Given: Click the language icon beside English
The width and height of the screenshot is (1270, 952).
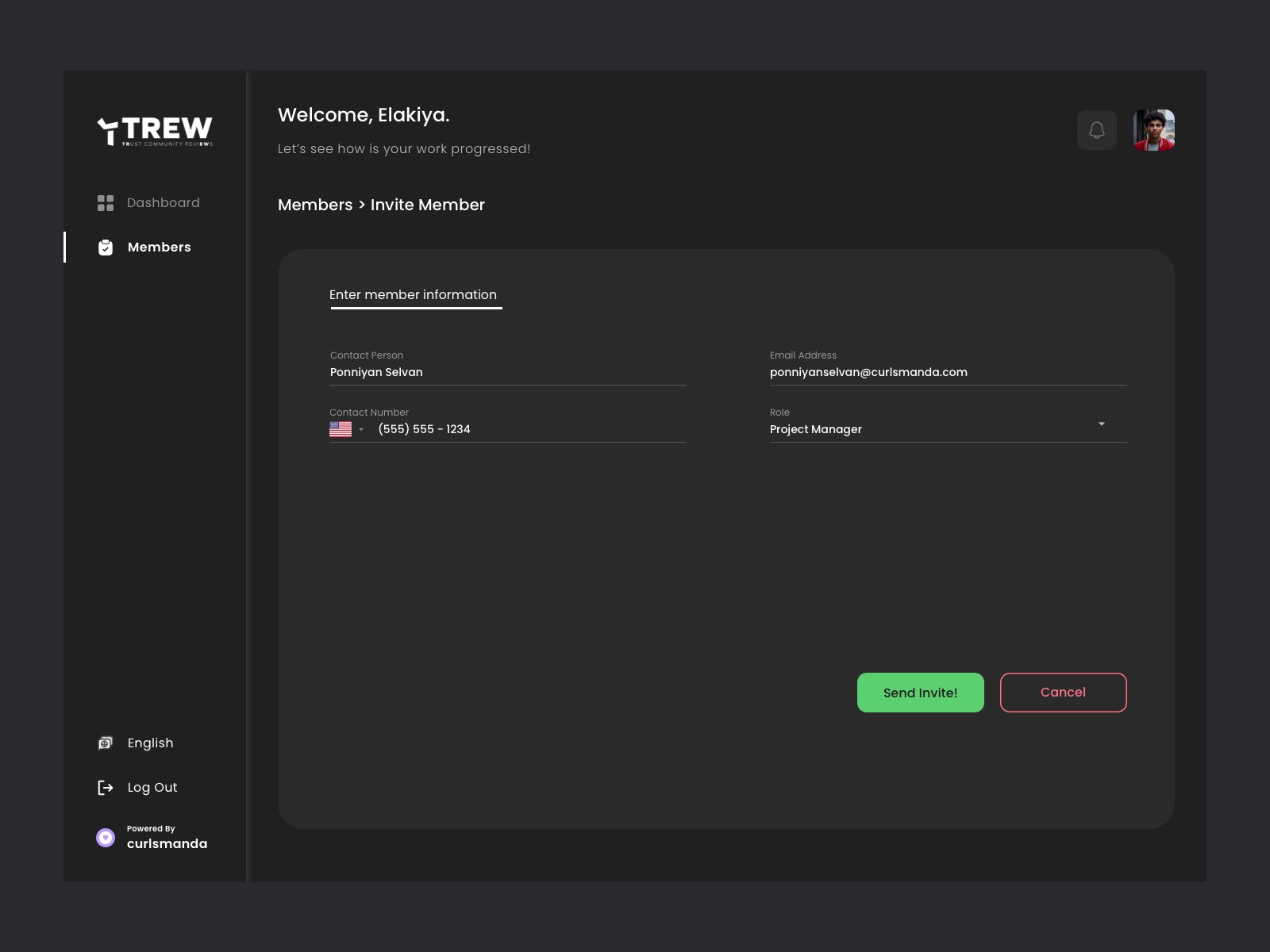Looking at the screenshot, I should pyautogui.click(x=106, y=743).
